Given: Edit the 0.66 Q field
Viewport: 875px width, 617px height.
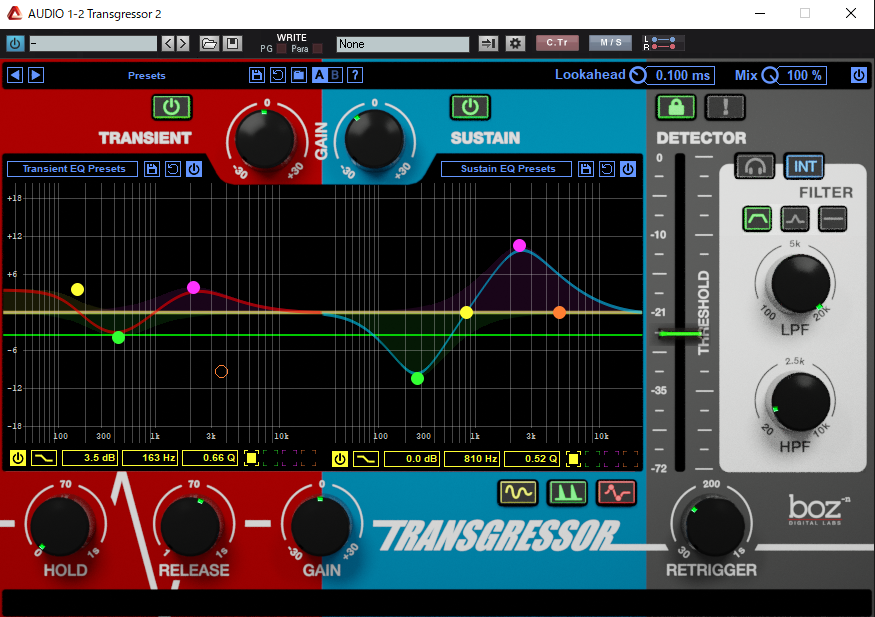Looking at the screenshot, I should 210,459.
